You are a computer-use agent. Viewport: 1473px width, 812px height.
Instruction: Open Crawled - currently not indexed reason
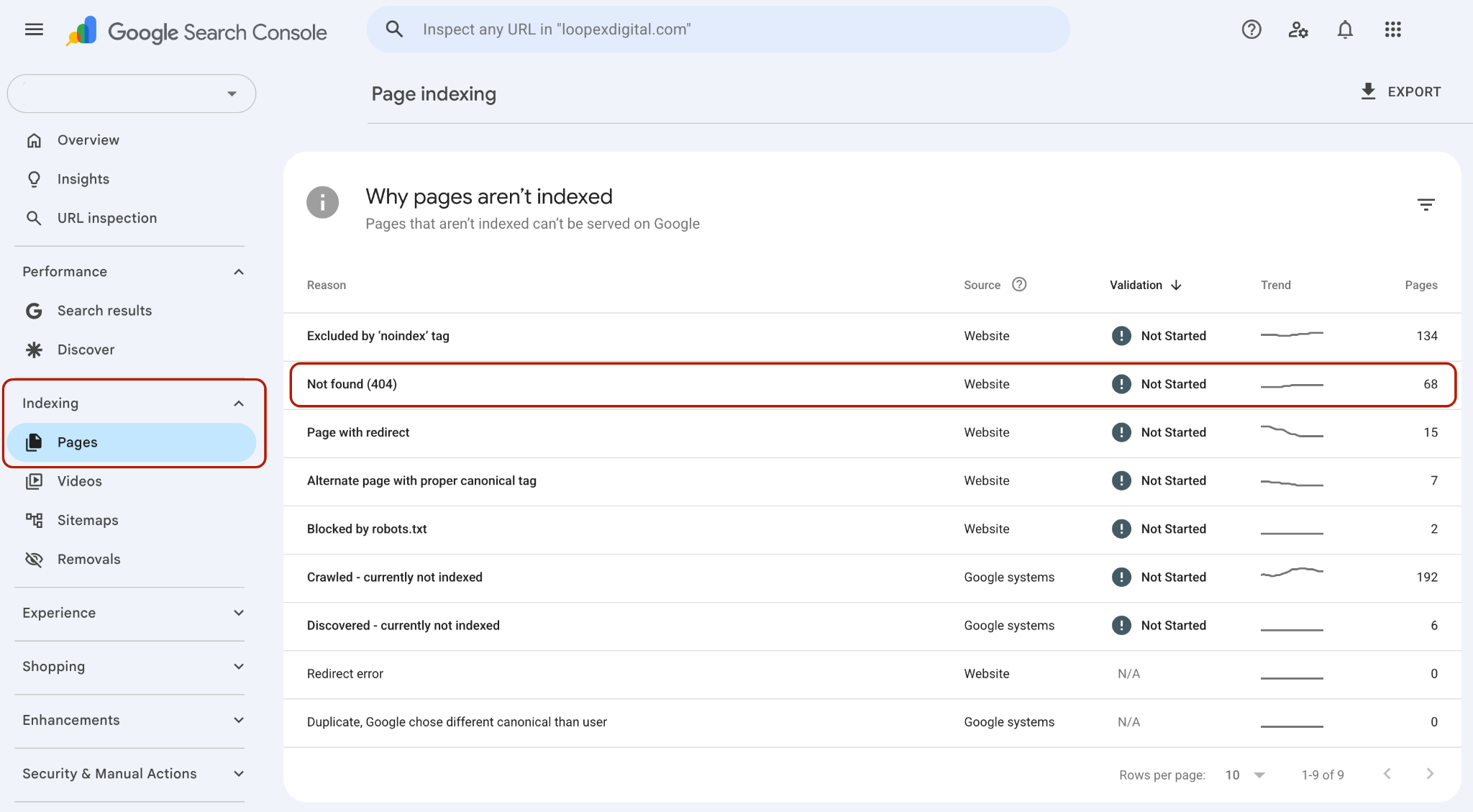[394, 577]
